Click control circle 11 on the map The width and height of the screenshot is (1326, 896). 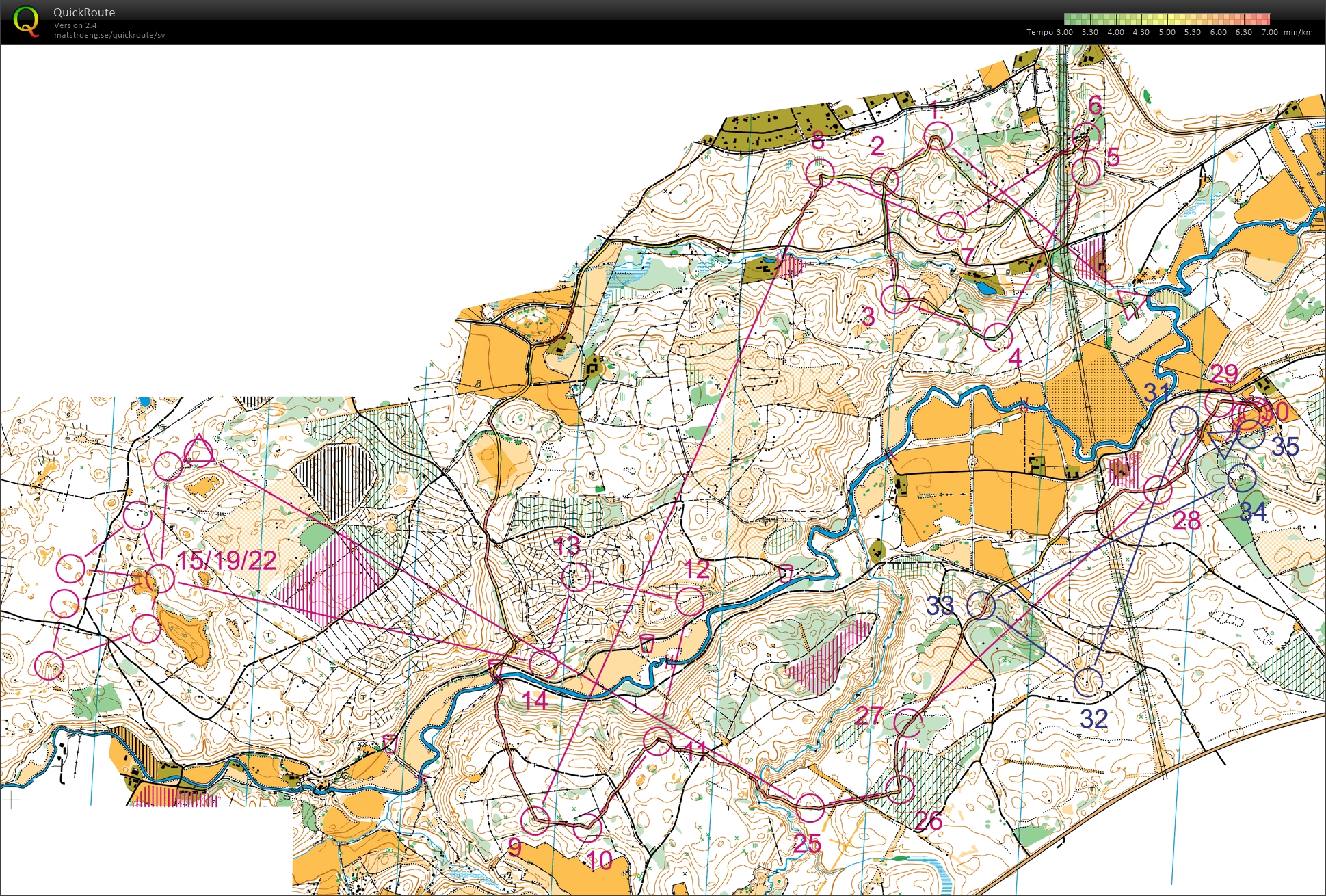tap(658, 742)
